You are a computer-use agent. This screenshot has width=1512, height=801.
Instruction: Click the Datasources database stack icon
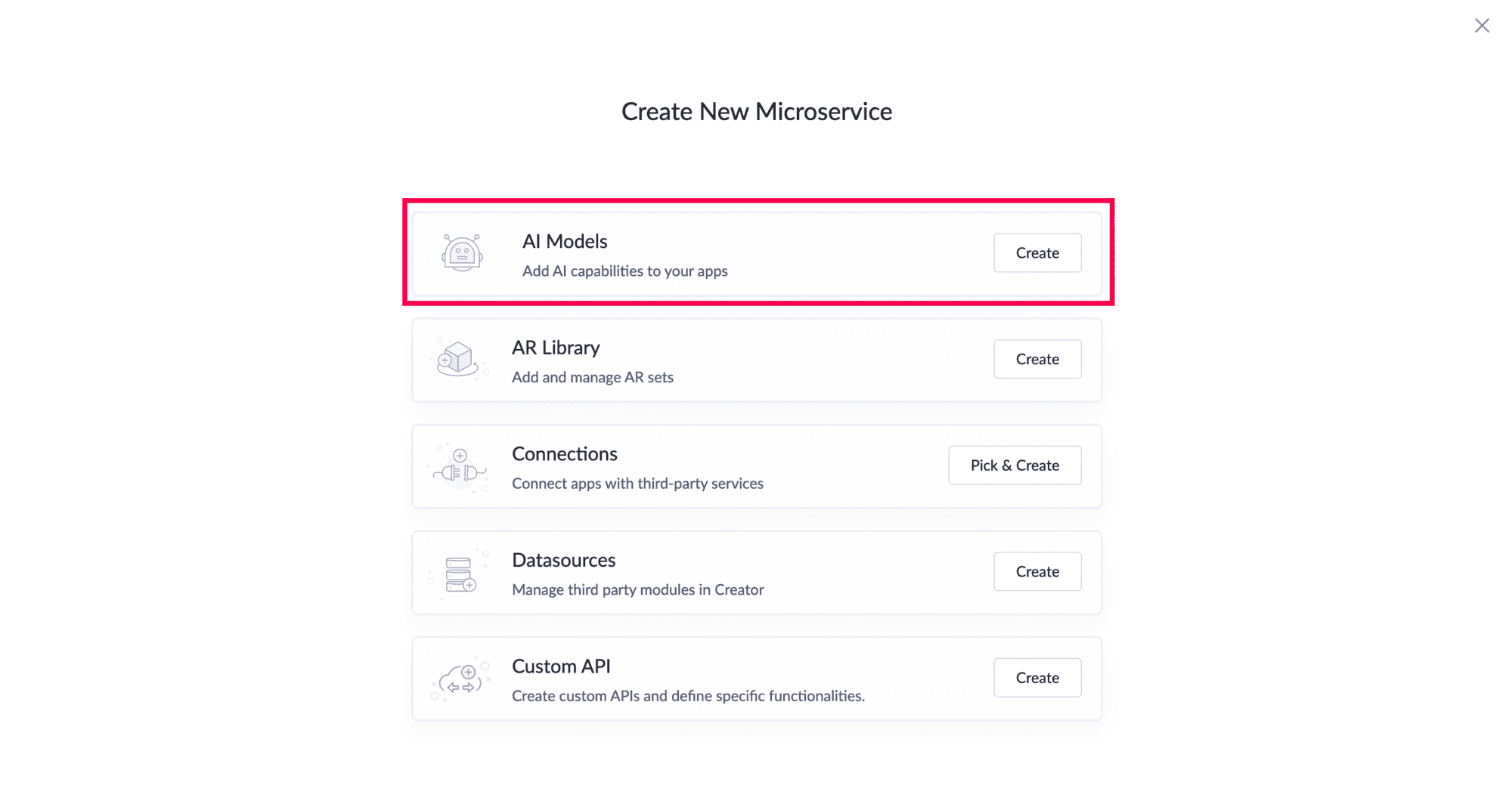(460, 574)
